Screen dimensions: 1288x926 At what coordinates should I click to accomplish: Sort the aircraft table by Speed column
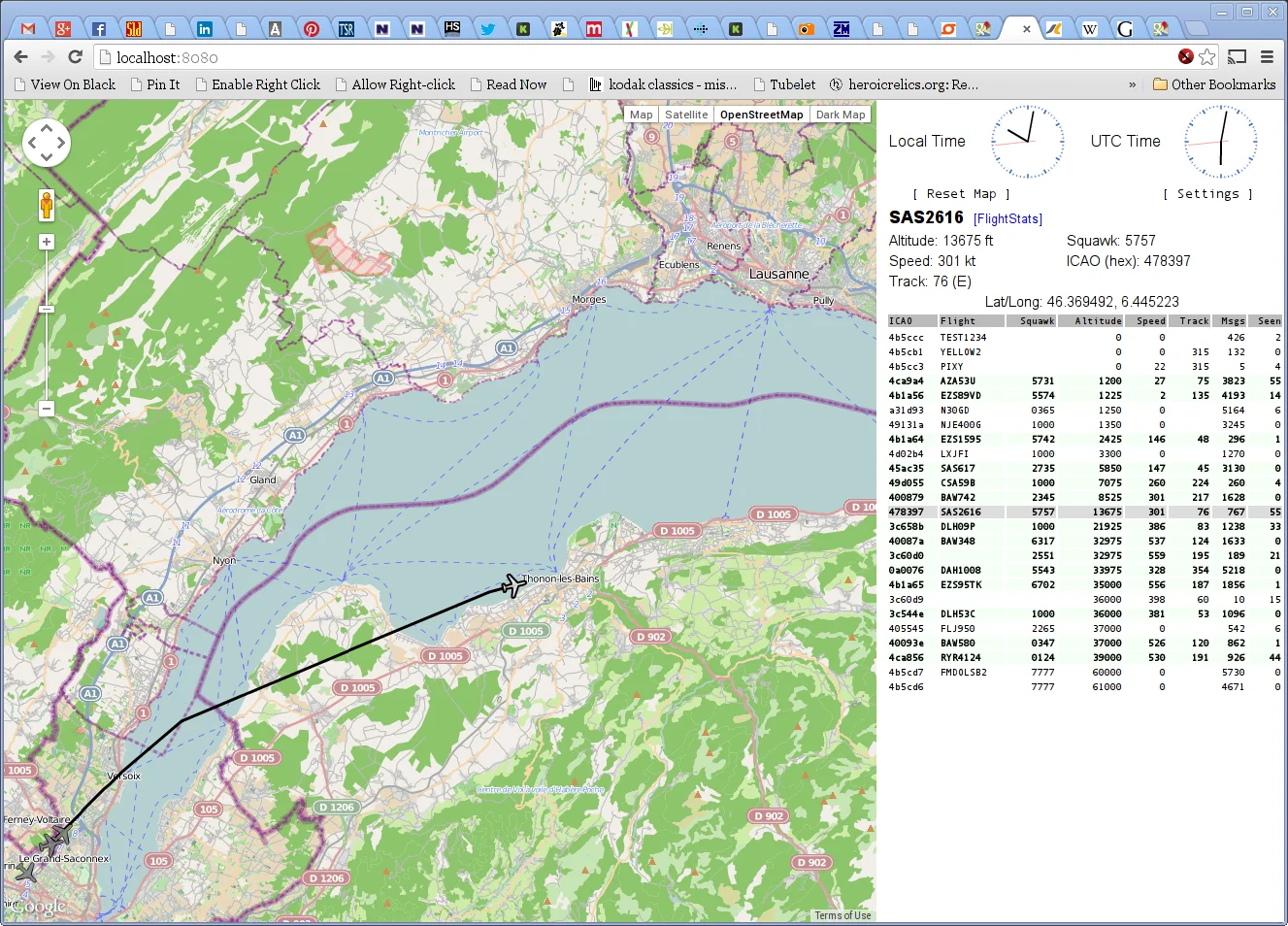[1146, 321]
